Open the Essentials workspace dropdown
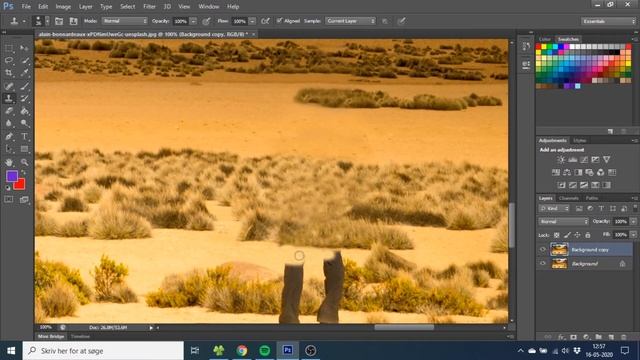This screenshot has height=360, width=640. coord(608,21)
